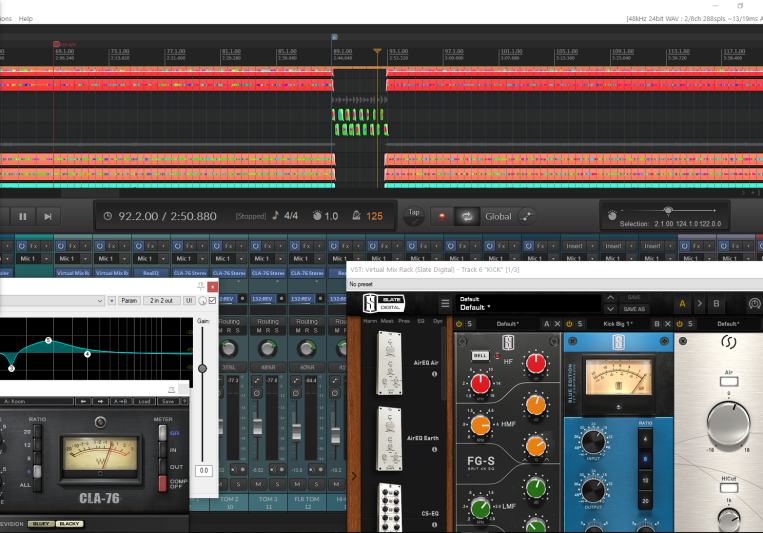
Task: Click the CLA-76 A to B copy button
Action: (119, 402)
